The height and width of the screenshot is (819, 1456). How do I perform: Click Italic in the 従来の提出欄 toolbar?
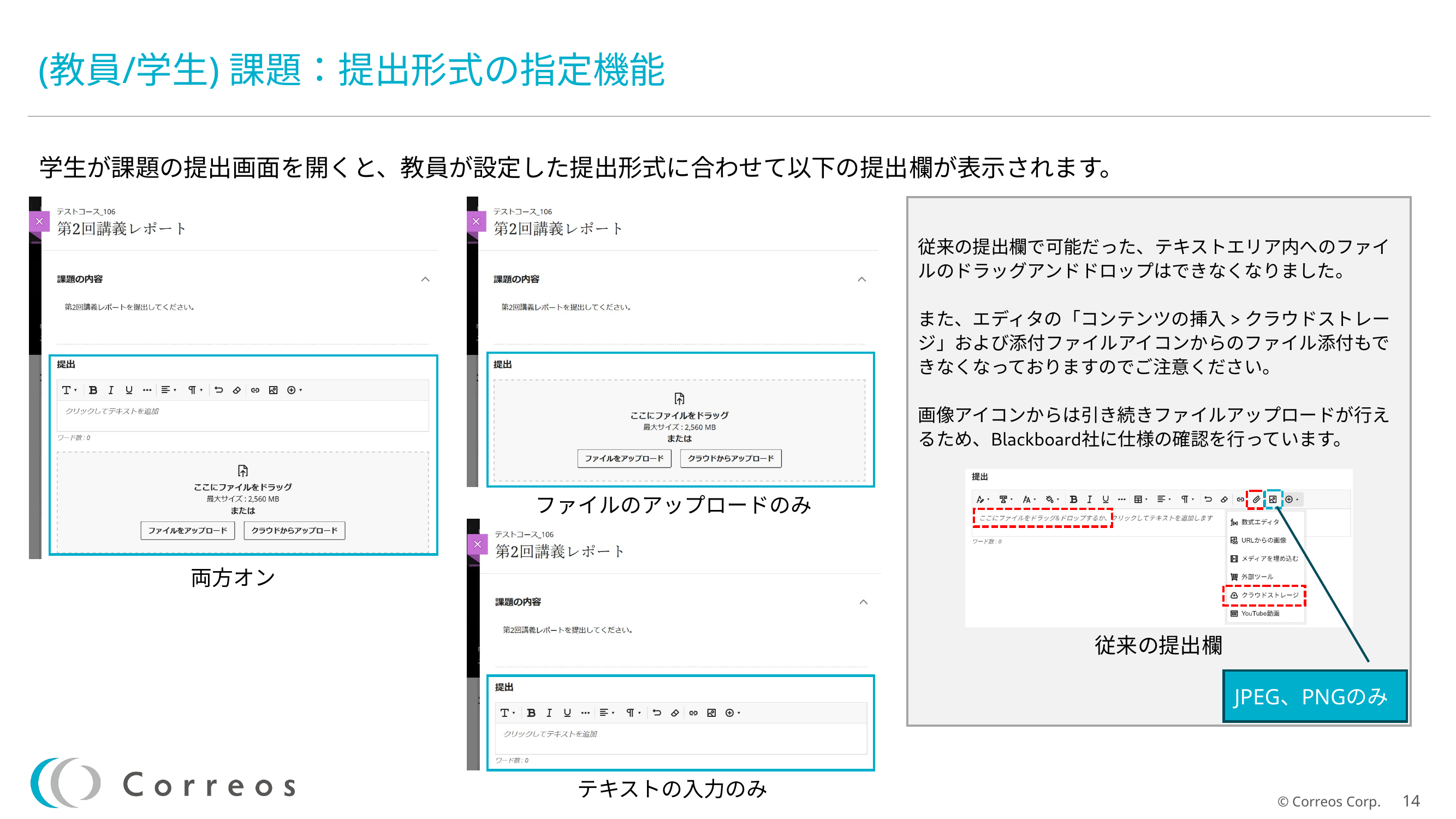tap(1090, 499)
